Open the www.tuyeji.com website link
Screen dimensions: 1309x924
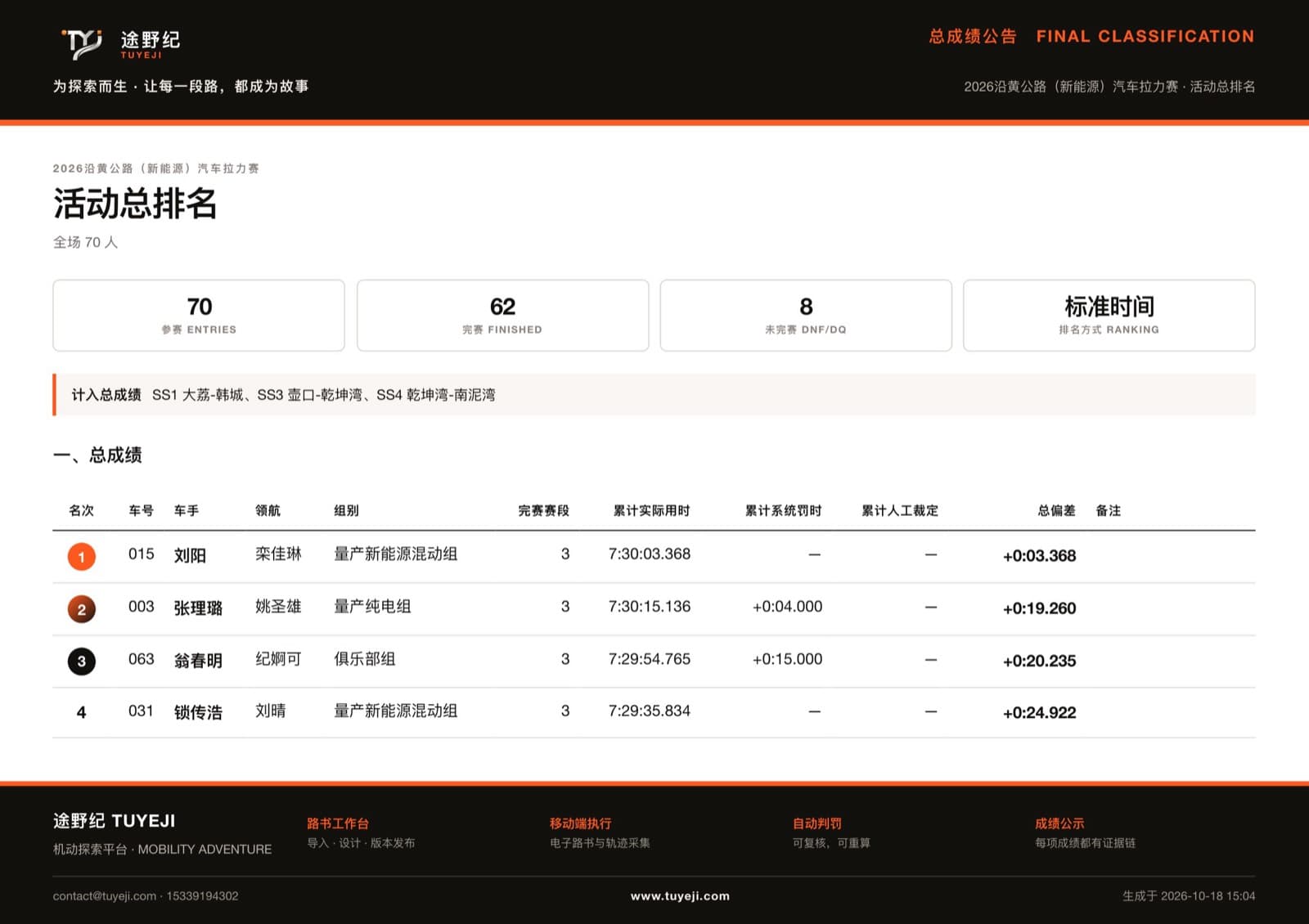pyautogui.click(x=680, y=896)
